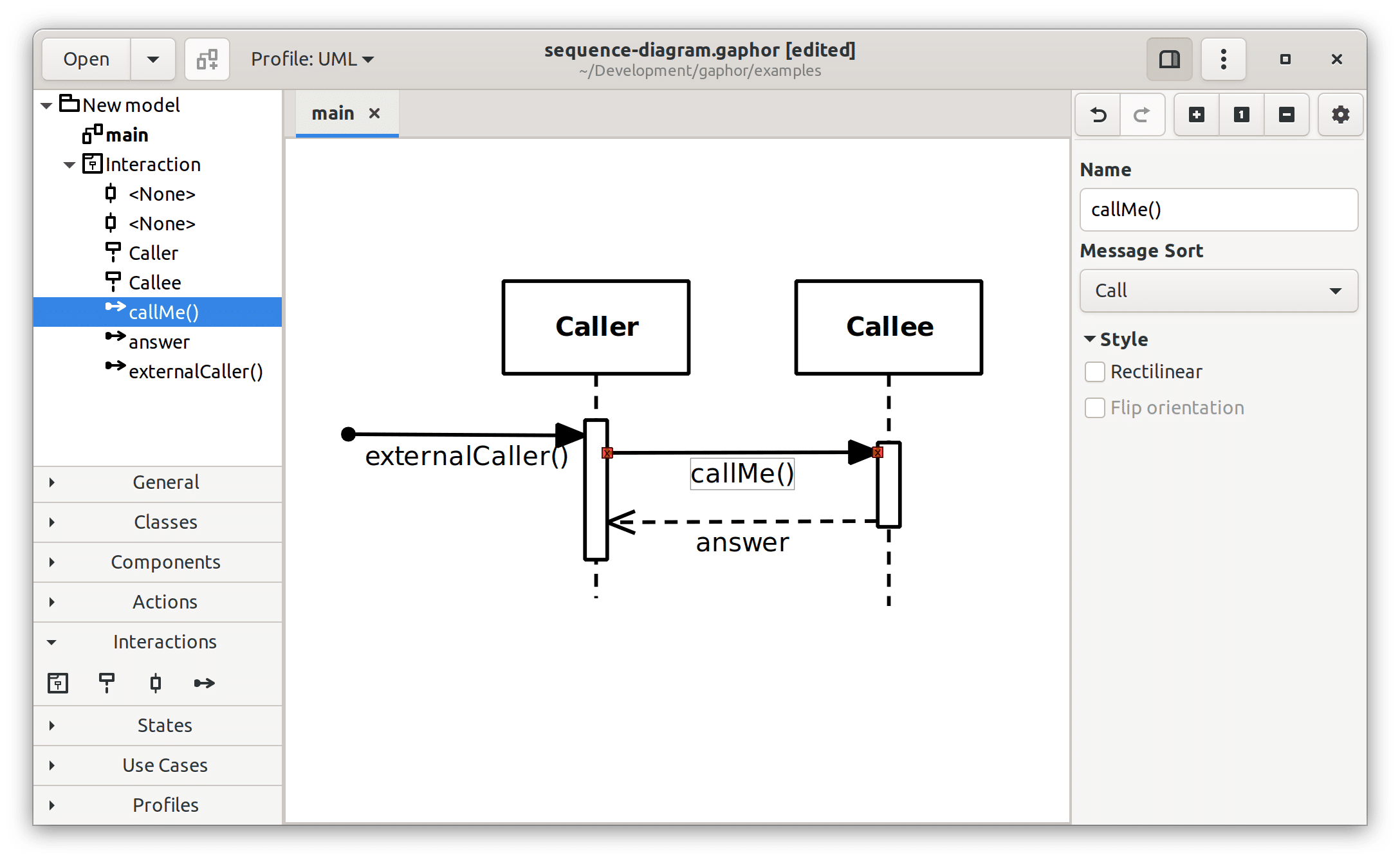Close the main diagram tab
Screen dimensions: 1400x862
point(374,113)
